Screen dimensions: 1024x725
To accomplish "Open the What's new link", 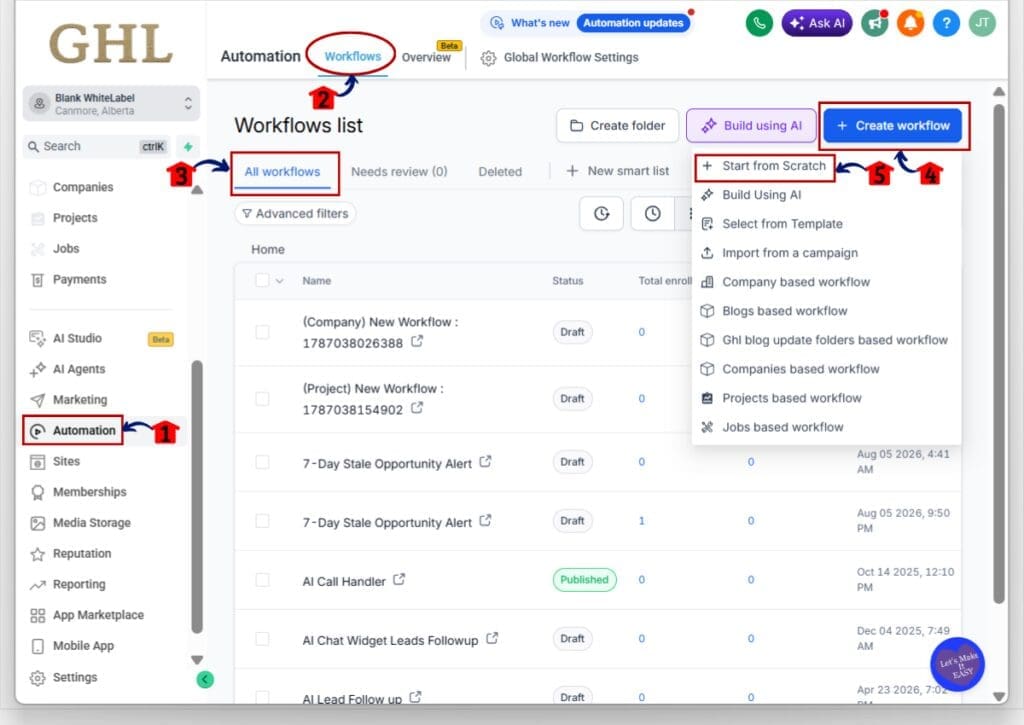I will click(530, 23).
